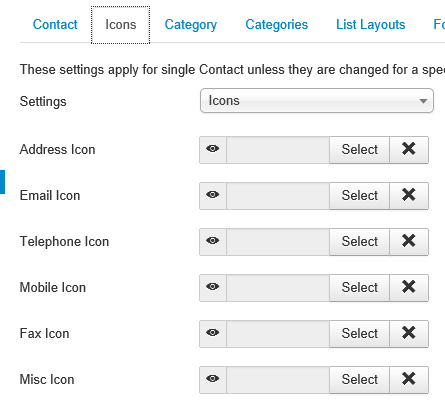Clear the Email Icon with X button
Viewport: 445px width, 403px height.
(409, 196)
